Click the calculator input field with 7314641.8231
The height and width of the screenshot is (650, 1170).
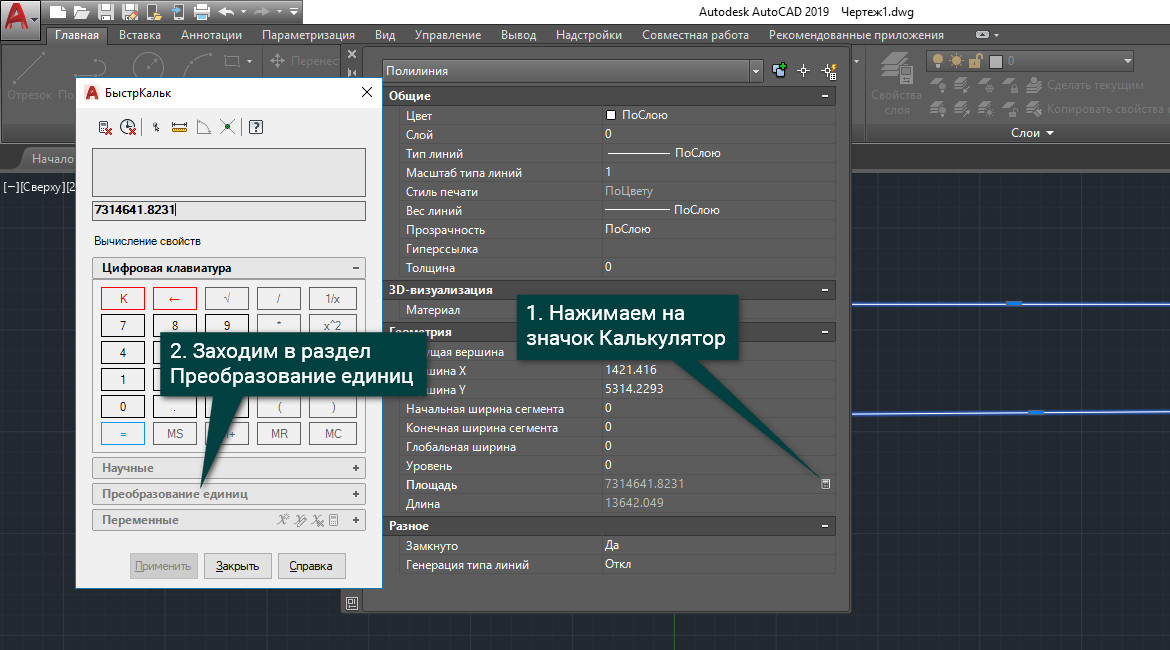[228, 211]
